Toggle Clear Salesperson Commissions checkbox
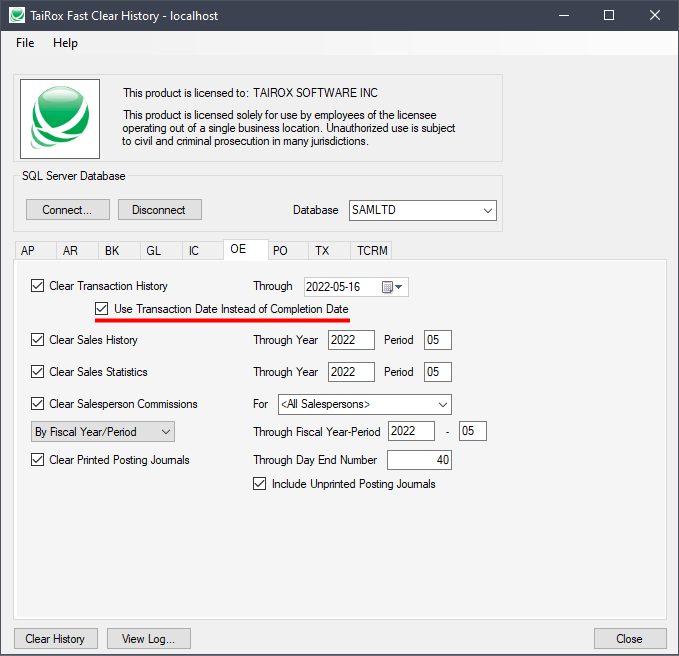This screenshot has width=679, height=656. [37, 404]
